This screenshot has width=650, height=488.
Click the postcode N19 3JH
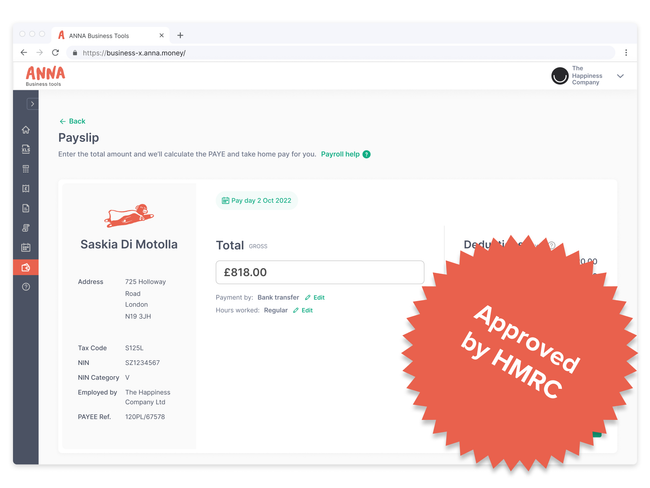(138, 316)
